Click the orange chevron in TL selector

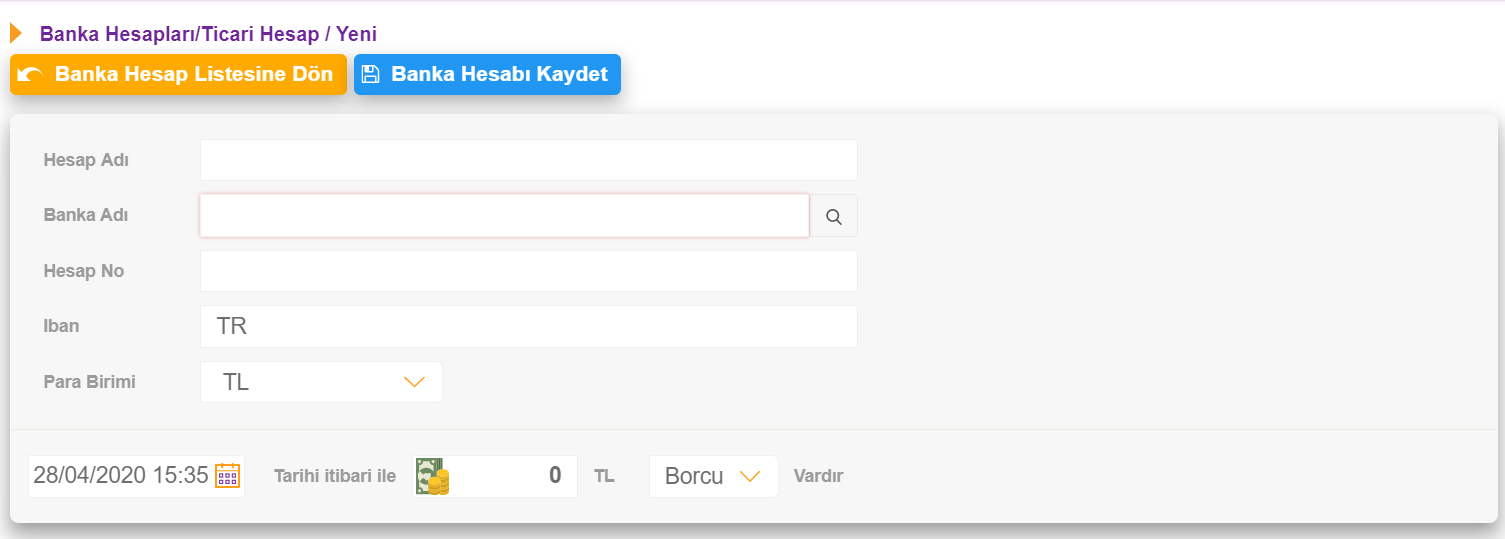click(414, 382)
